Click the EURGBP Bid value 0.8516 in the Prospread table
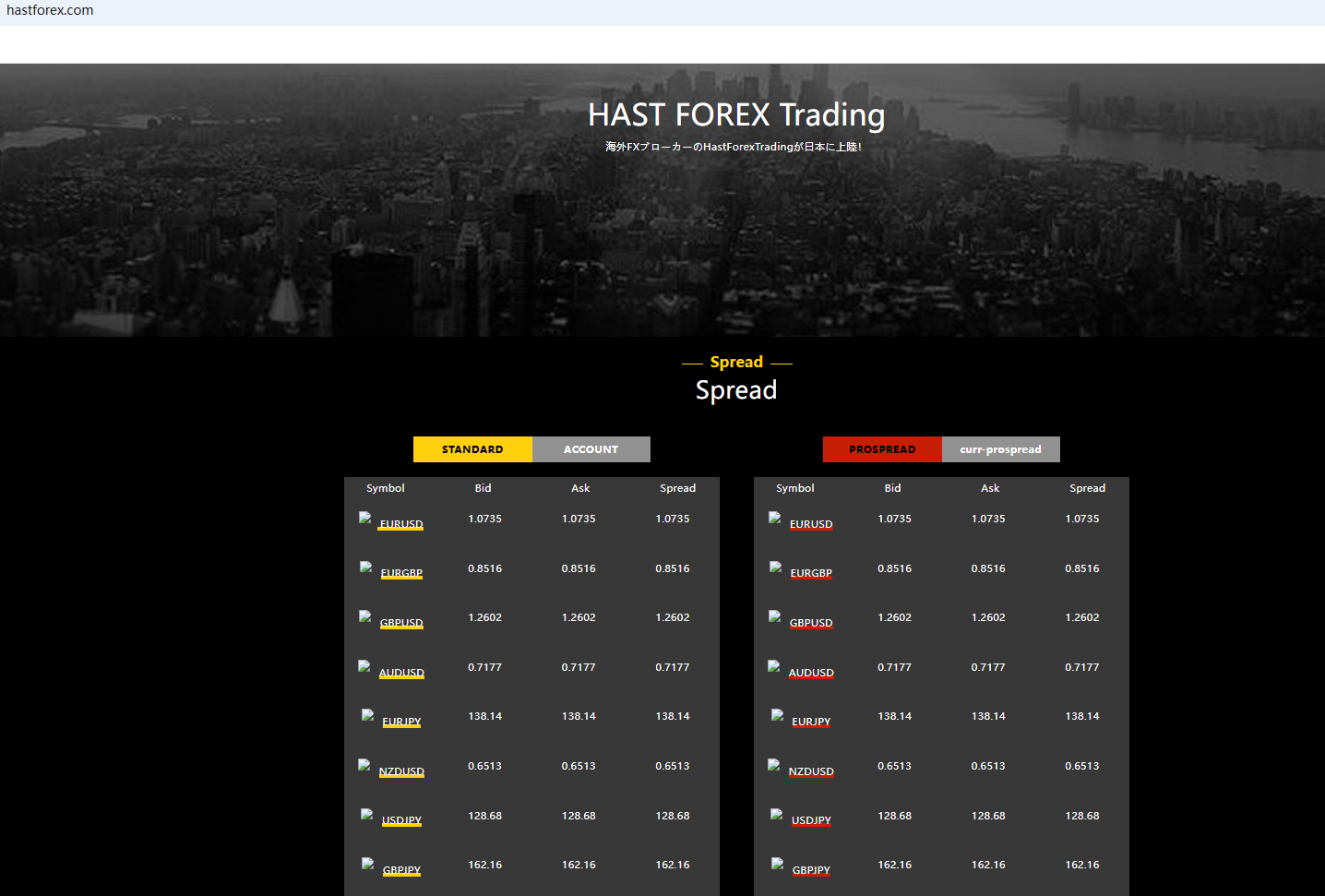The image size is (1325, 896). (895, 568)
